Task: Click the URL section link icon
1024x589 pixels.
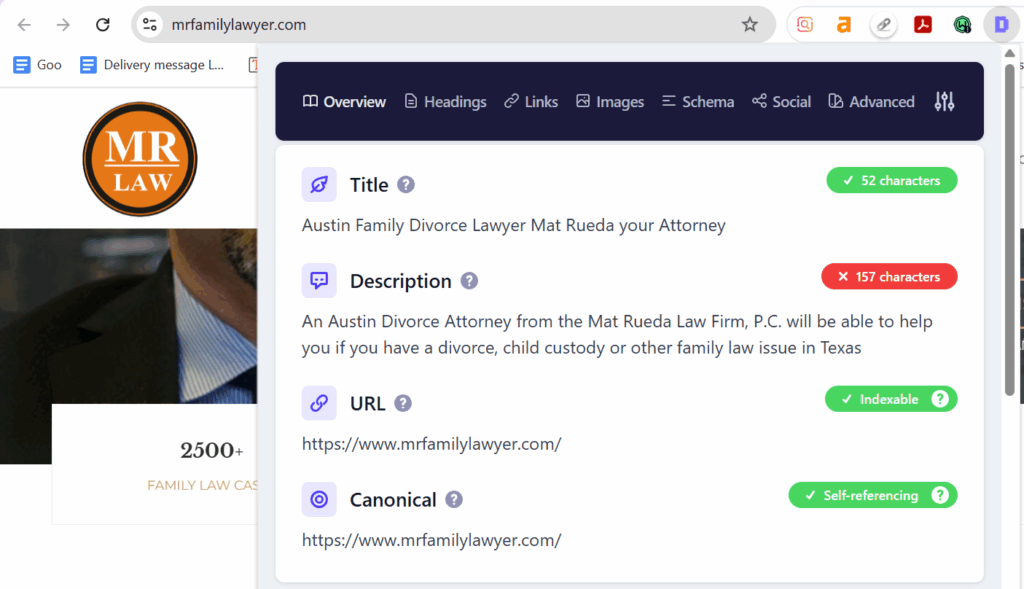Action: click(x=319, y=403)
